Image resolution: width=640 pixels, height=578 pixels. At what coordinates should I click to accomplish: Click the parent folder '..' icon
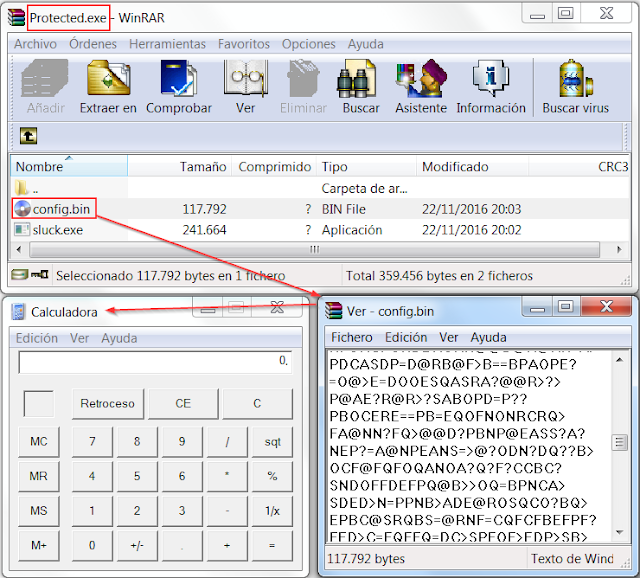pos(21,188)
